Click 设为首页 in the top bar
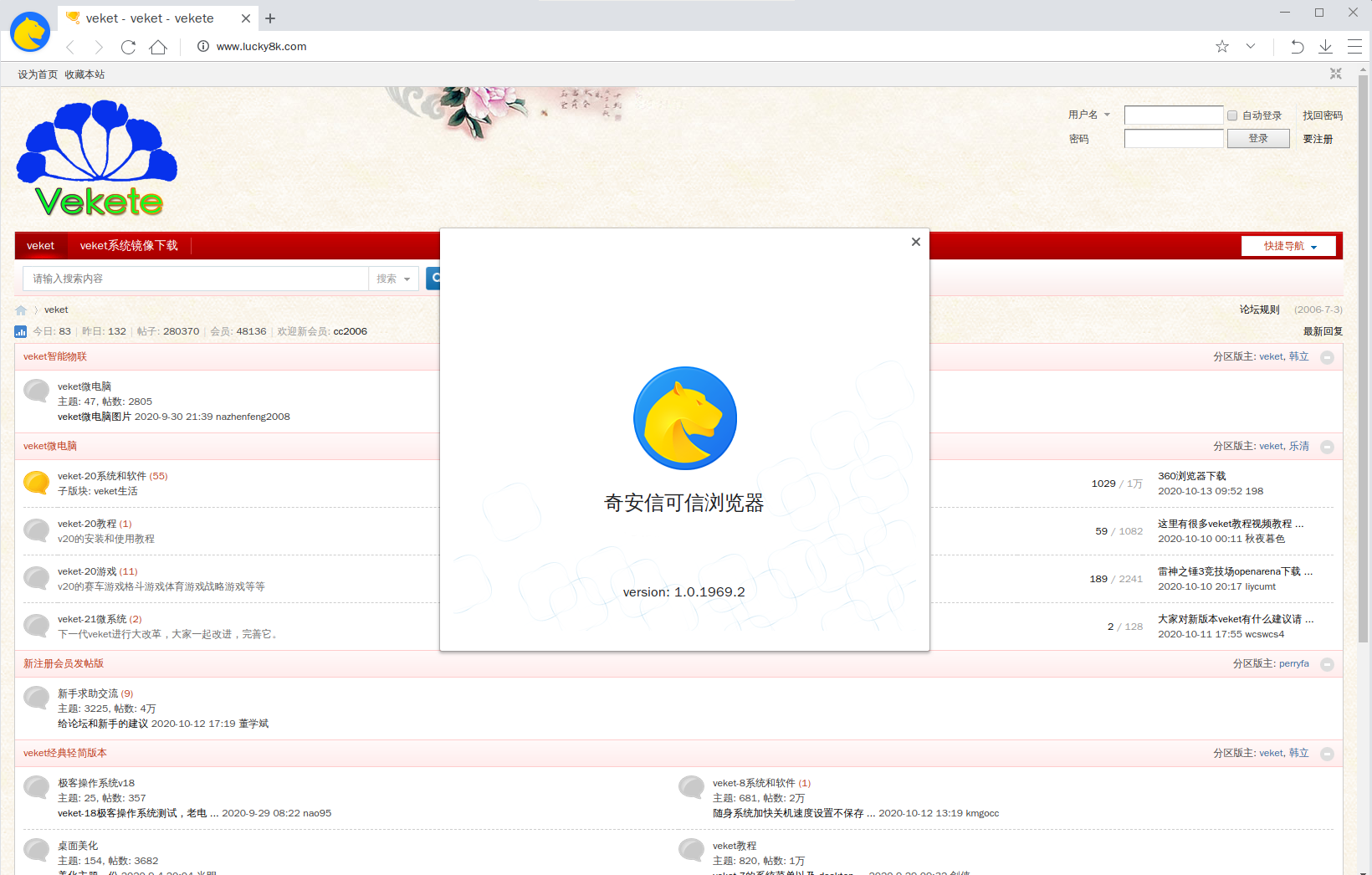The width and height of the screenshot is (1372, 875). [x=38, y=74]
